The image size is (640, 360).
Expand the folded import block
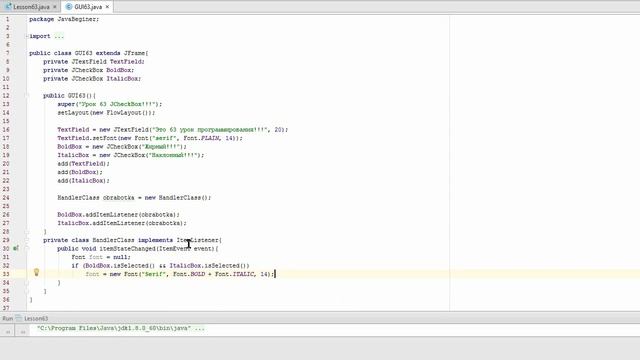(x=27, y=36)
